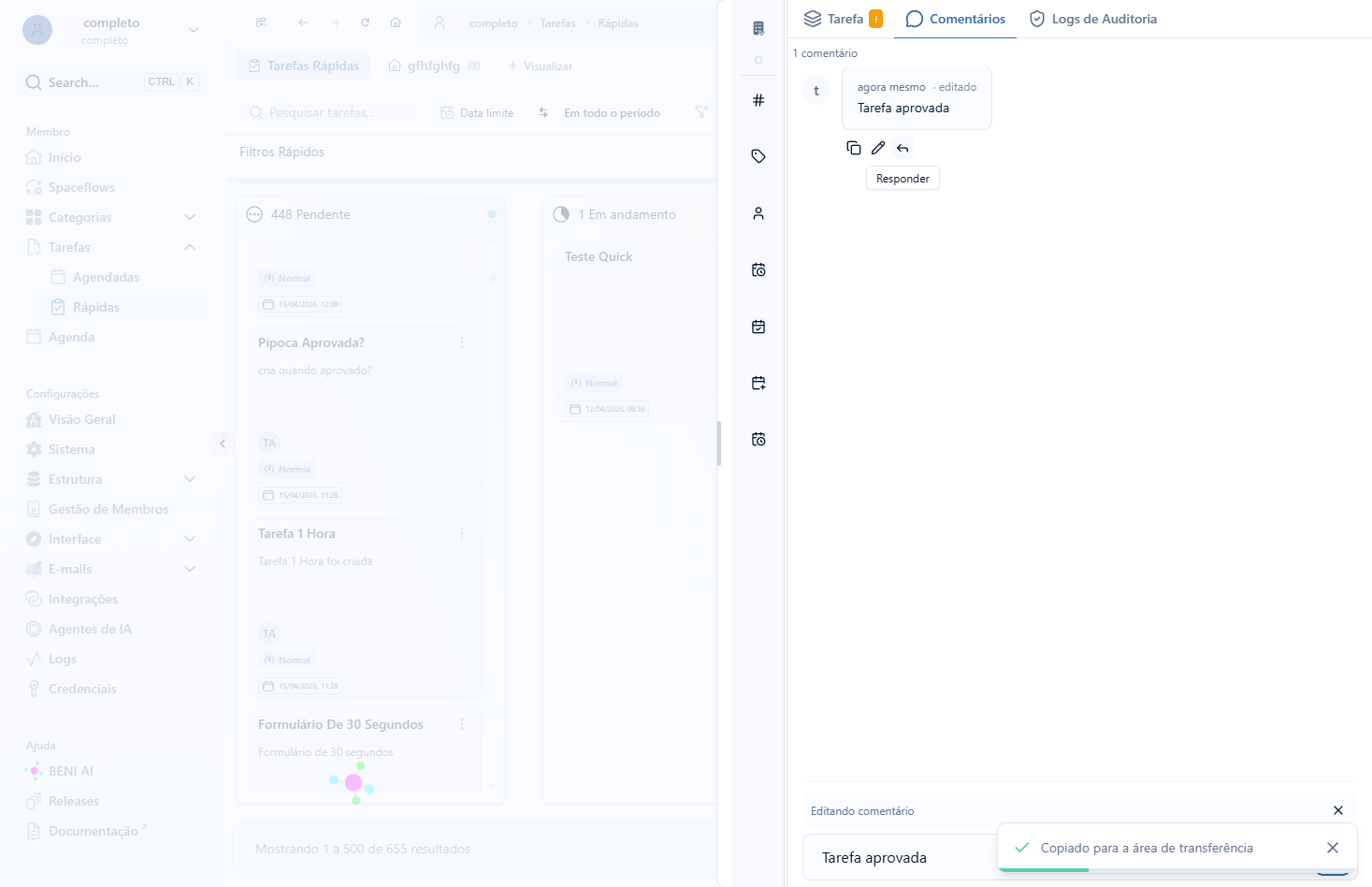Copy the 'Tarefa aprovada' comment

[853, 148]
